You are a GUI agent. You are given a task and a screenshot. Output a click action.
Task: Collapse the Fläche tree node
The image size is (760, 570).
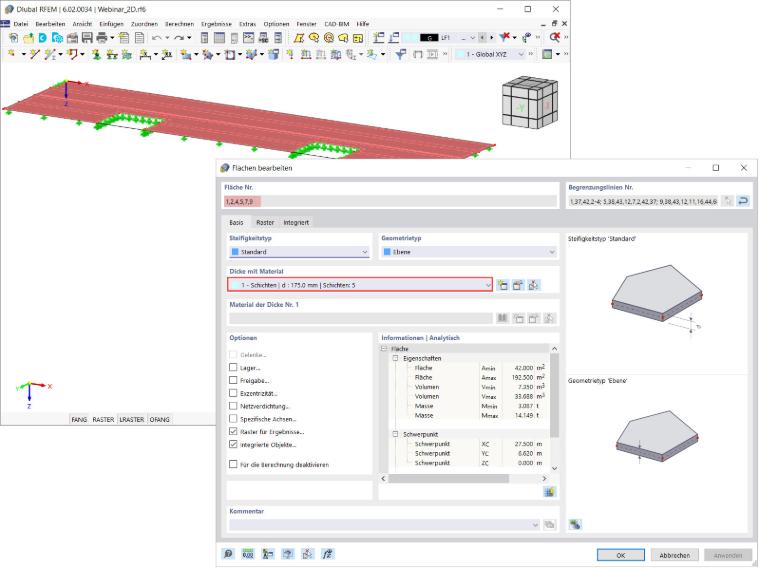point(384,348)
